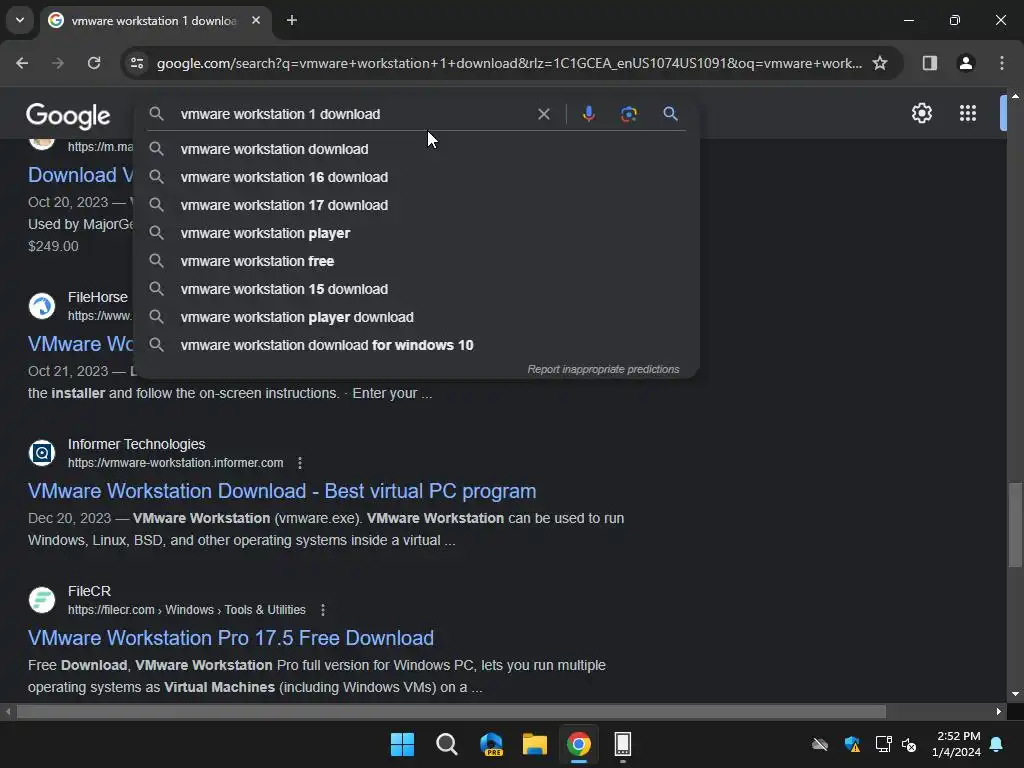Screen dimensions: 1024x768
Task: Open File Explorer from taskbar
Action: click(x=535, y=744)
